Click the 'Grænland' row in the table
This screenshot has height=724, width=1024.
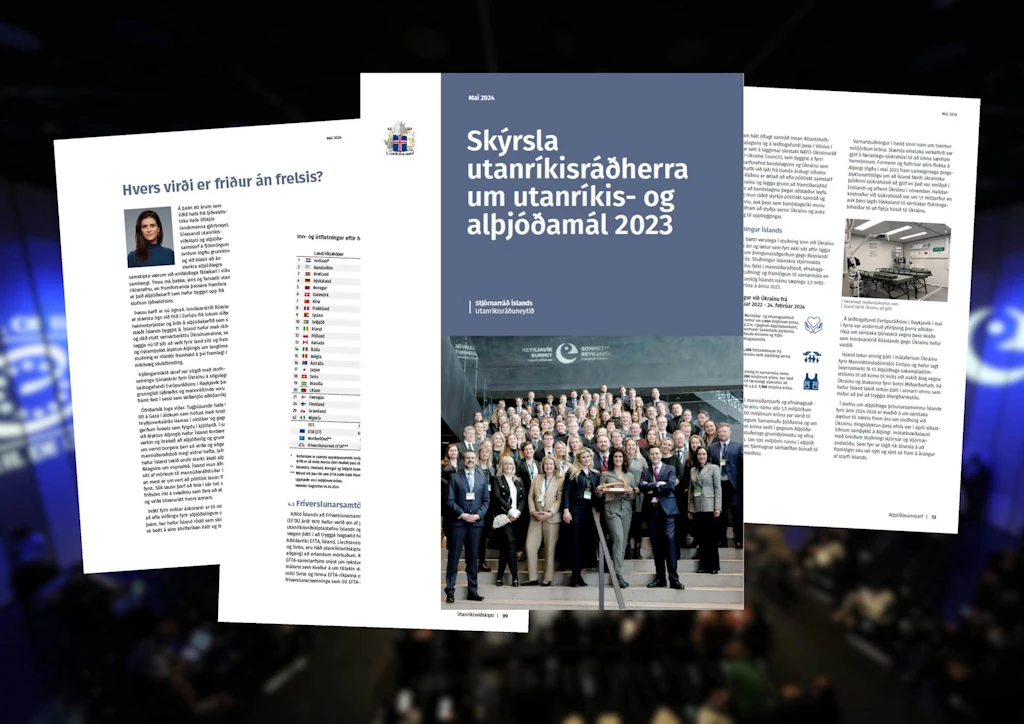[327, 411]
